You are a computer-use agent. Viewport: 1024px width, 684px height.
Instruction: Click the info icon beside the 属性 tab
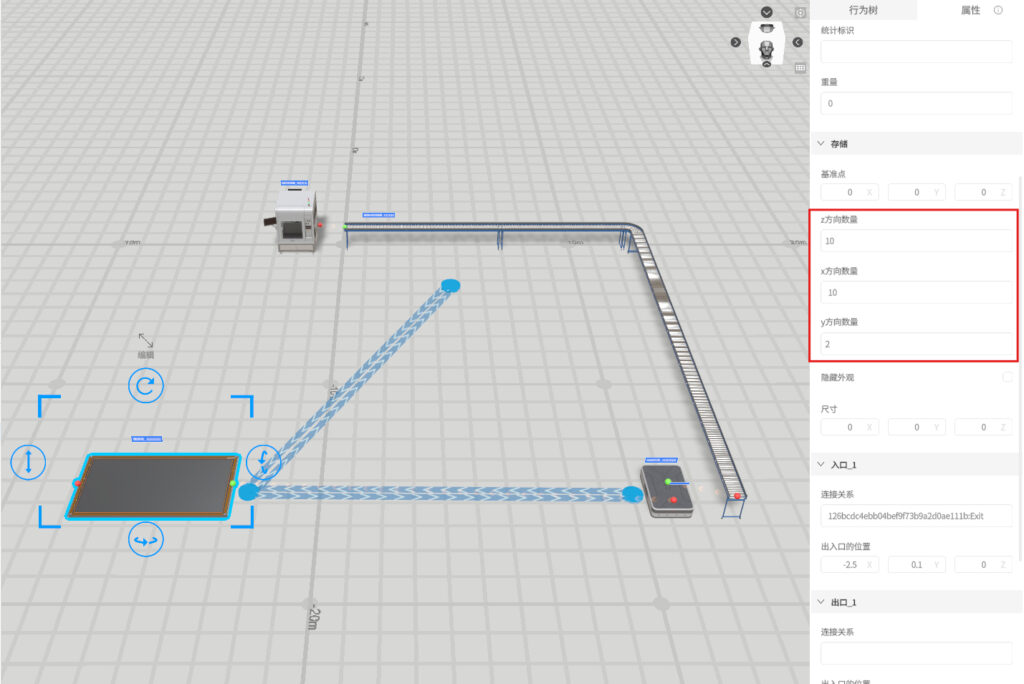pyautogui.click(x=998, y=10)
